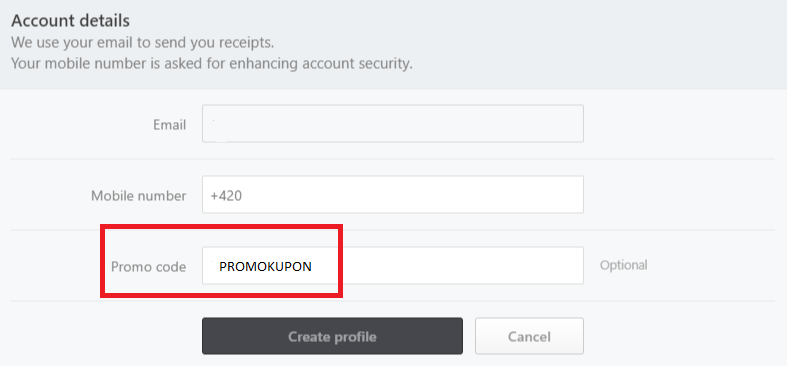
Task: Click blank area of the Email box
Action: pyautogui.click(x=477, y=124)
